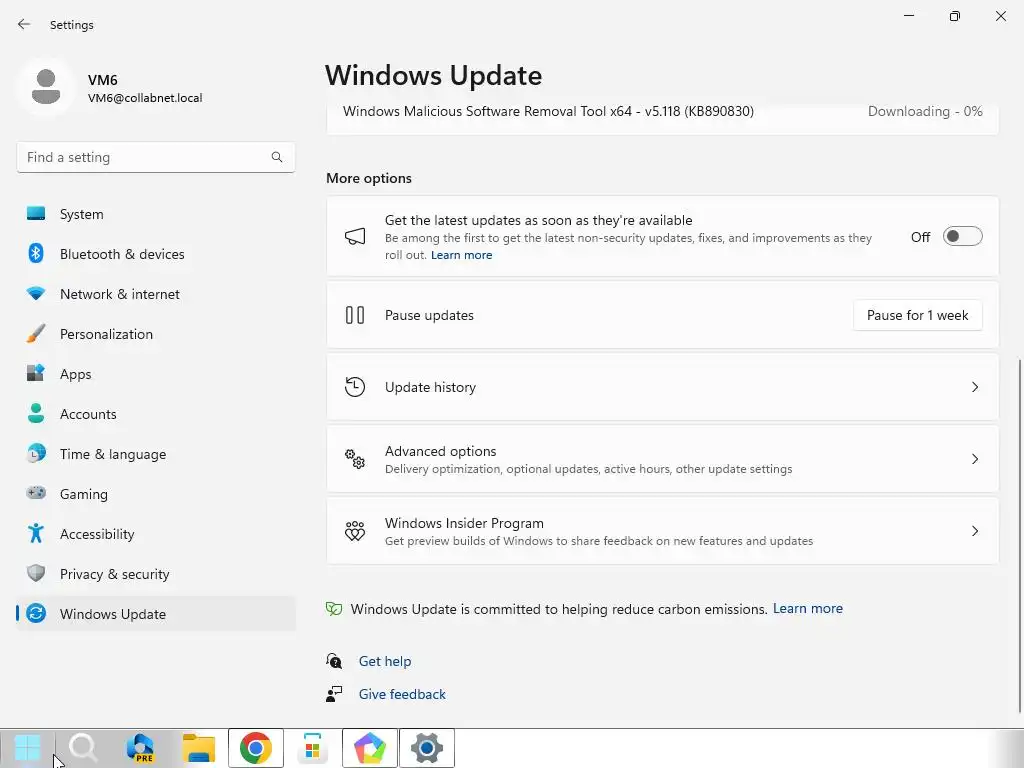Click the More options heading
Screen dimensions: 1024x768
click(x=369, y=178)
